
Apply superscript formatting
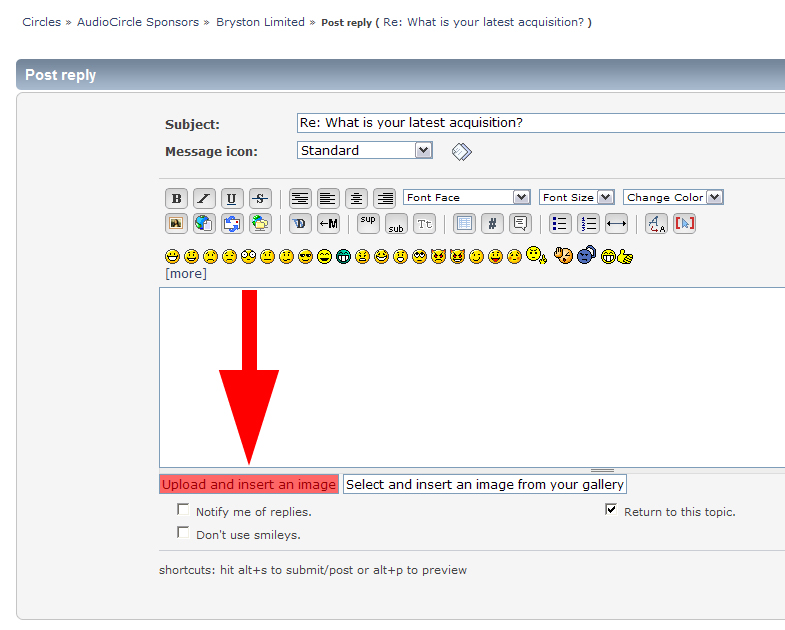click(x=368, y=223)
